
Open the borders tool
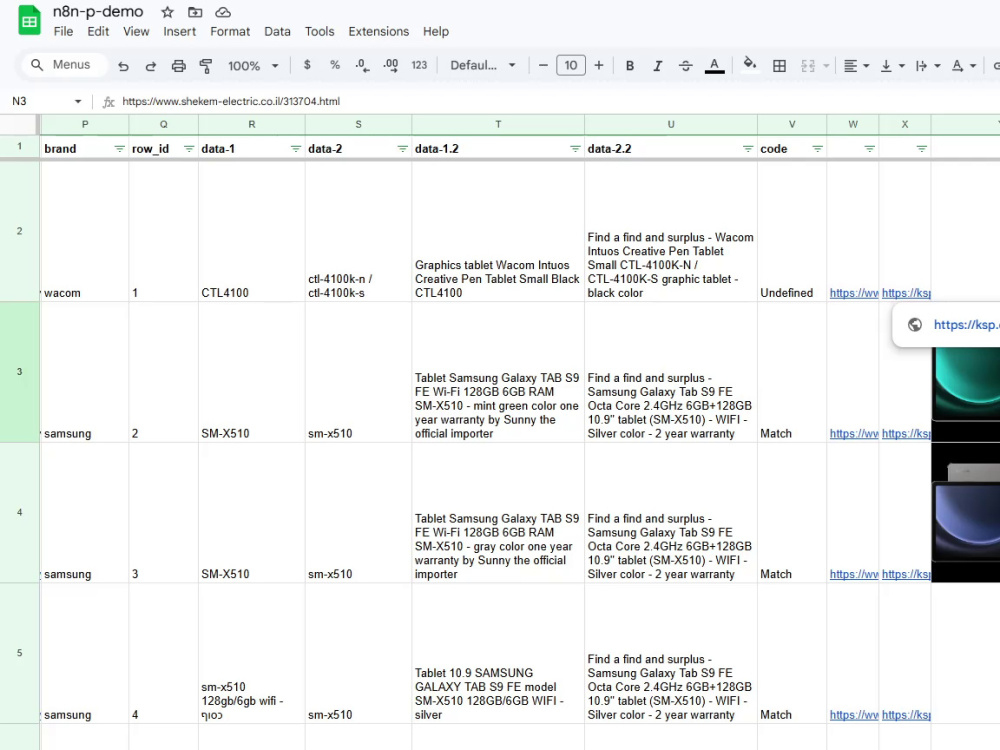779,66
